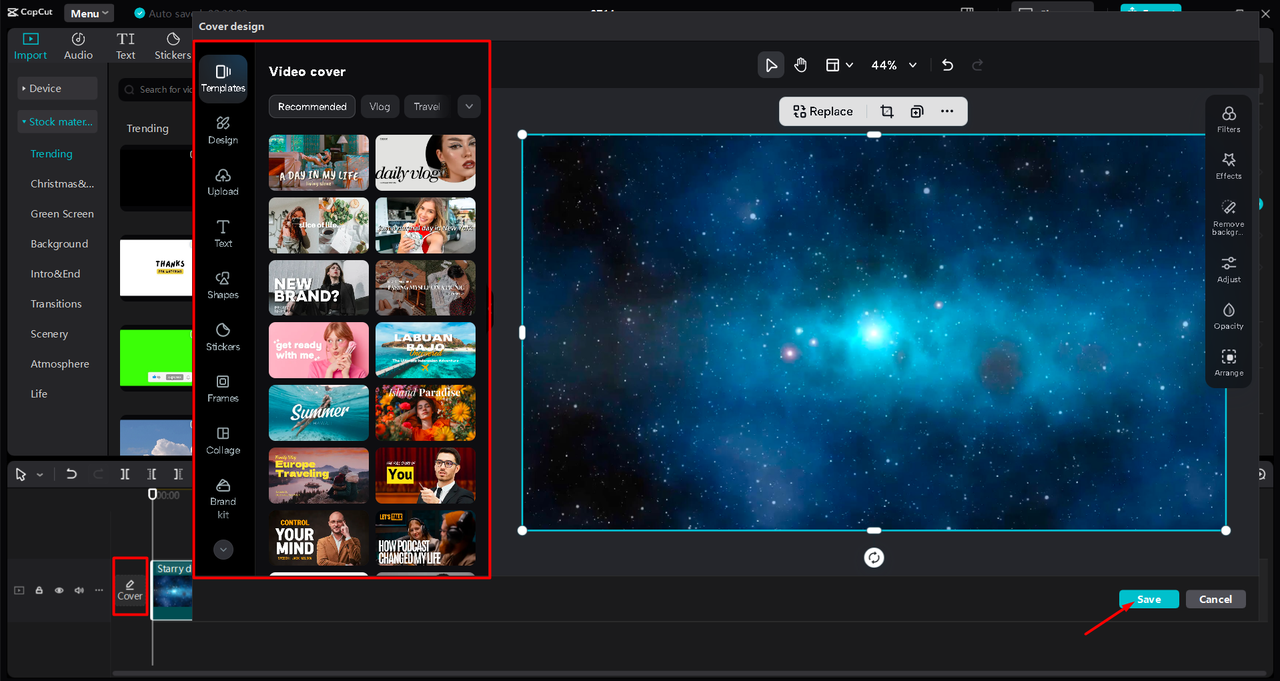Duplicate the selected image

917,111
